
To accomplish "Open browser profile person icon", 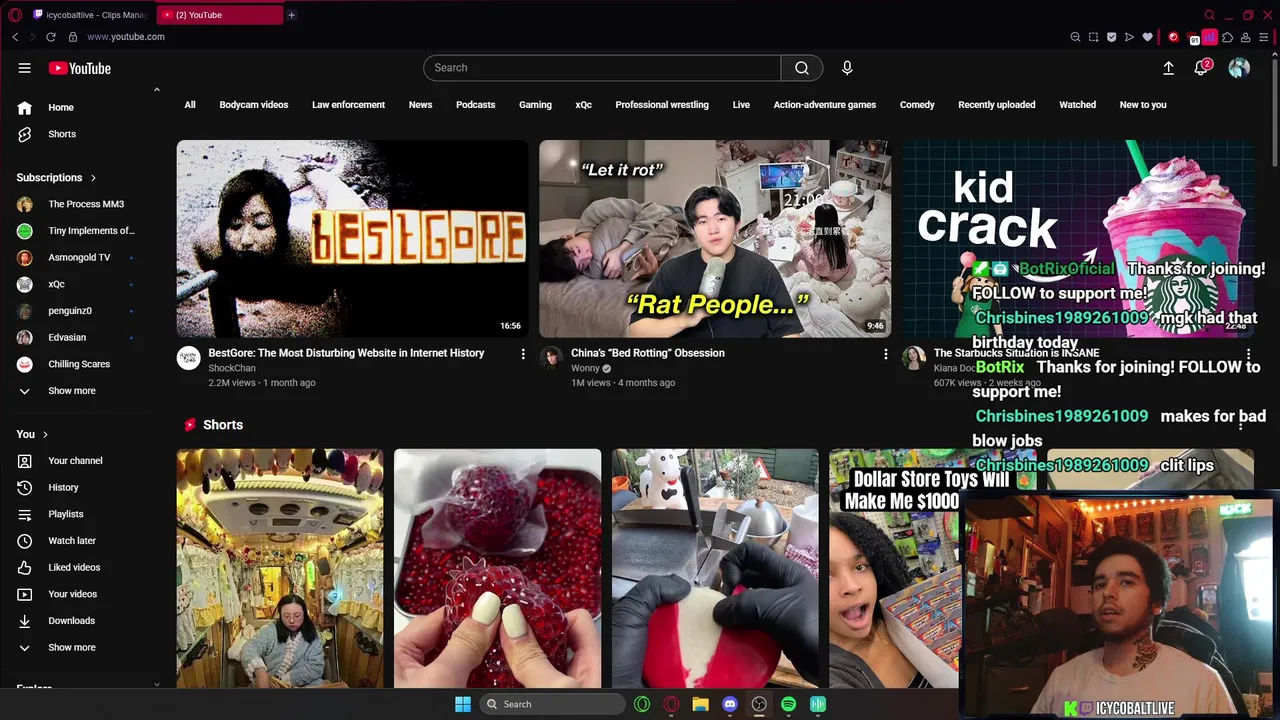I will [1246, 37].
